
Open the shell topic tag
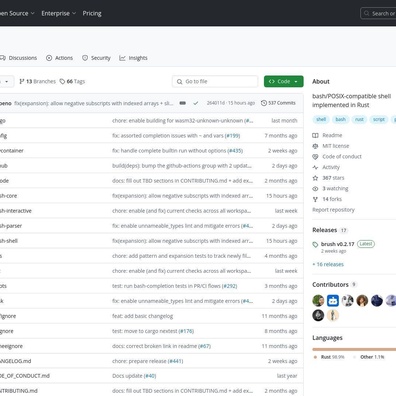click(x=321, y=119)
